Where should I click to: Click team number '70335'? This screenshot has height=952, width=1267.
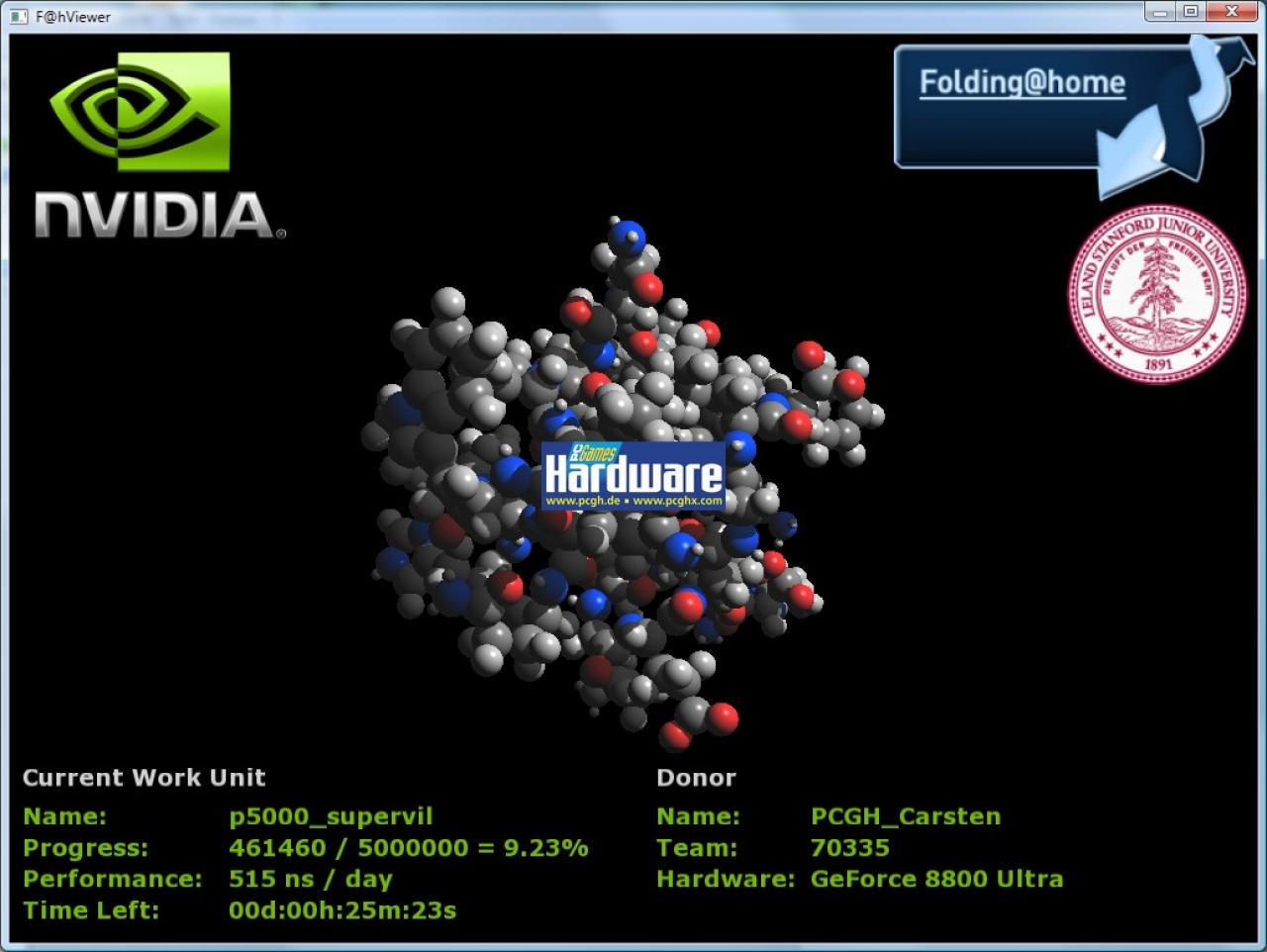click(x=850, y=848)
